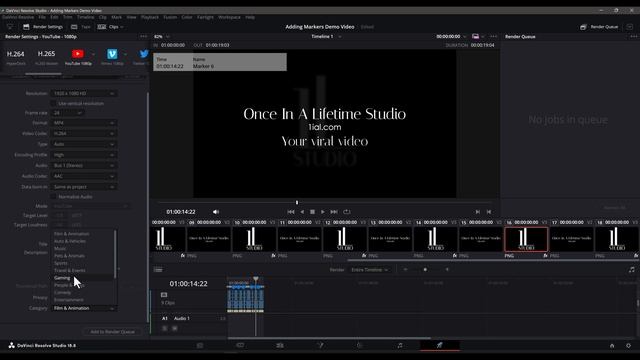
Task: Select the Vimeo render preset
Action: pos(112,57)
